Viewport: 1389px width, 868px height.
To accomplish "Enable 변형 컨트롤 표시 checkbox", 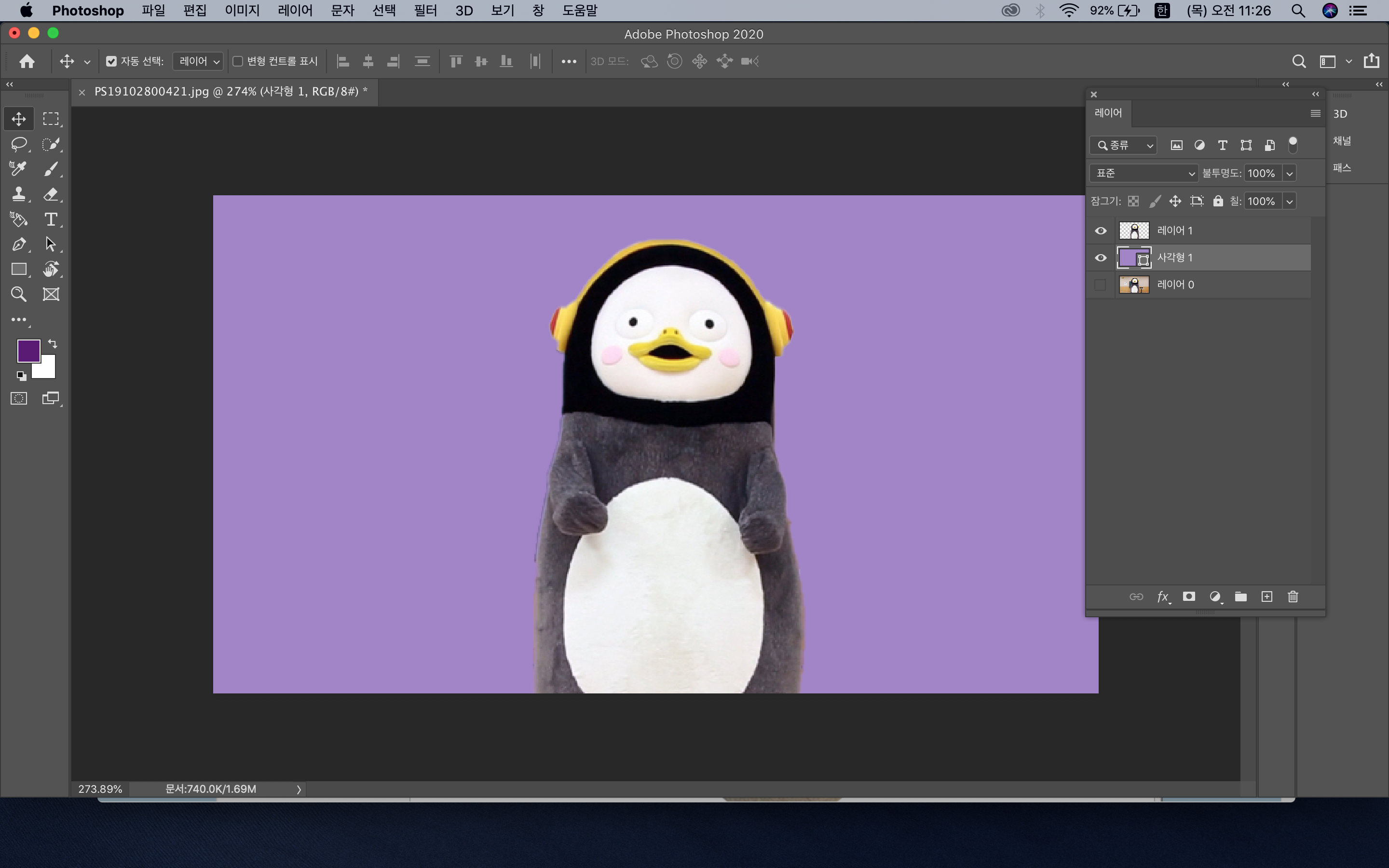I will [238, 61].
